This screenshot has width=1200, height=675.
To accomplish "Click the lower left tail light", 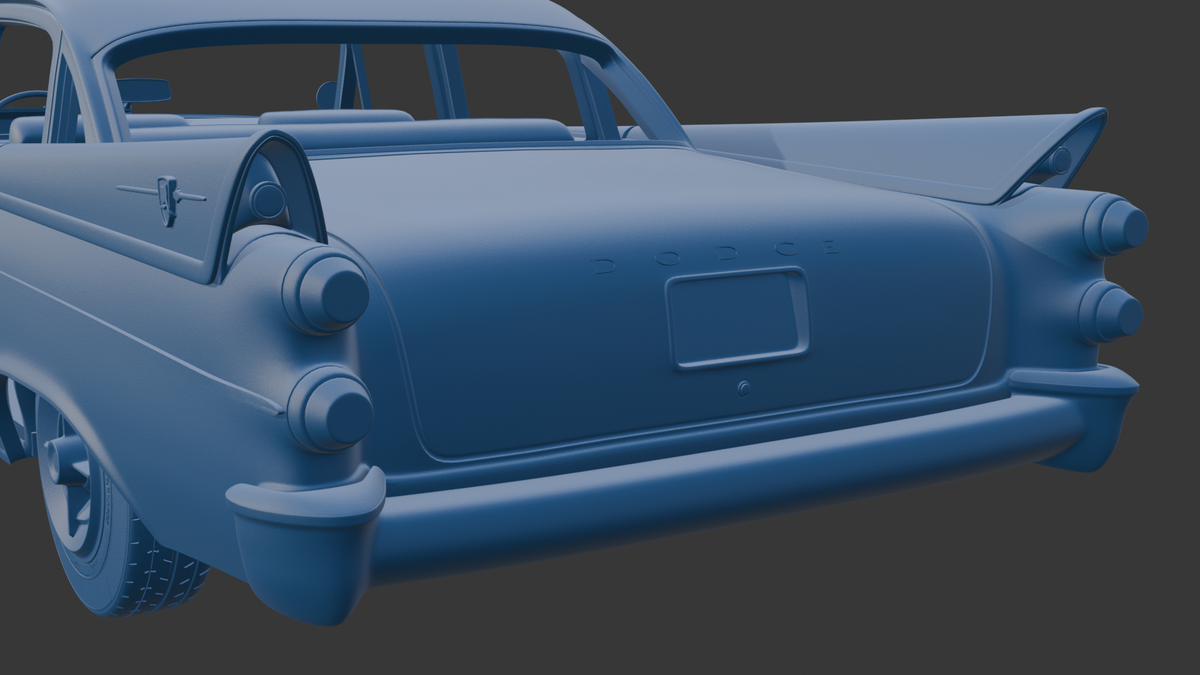I will click(331, 409).
